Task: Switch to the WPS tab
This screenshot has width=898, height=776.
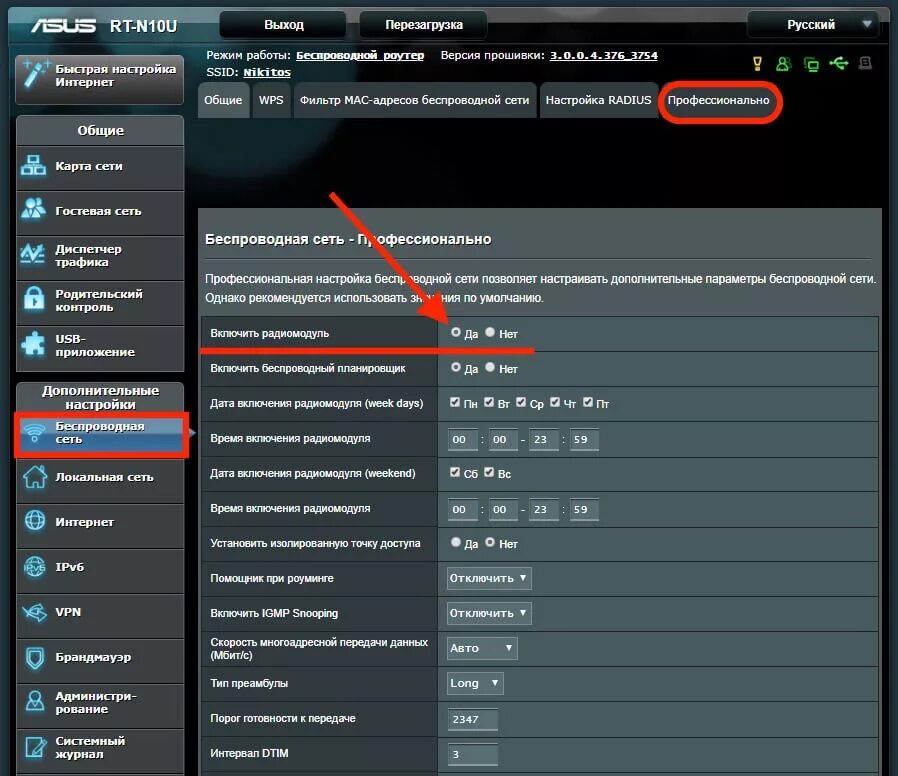Action: 271,100
